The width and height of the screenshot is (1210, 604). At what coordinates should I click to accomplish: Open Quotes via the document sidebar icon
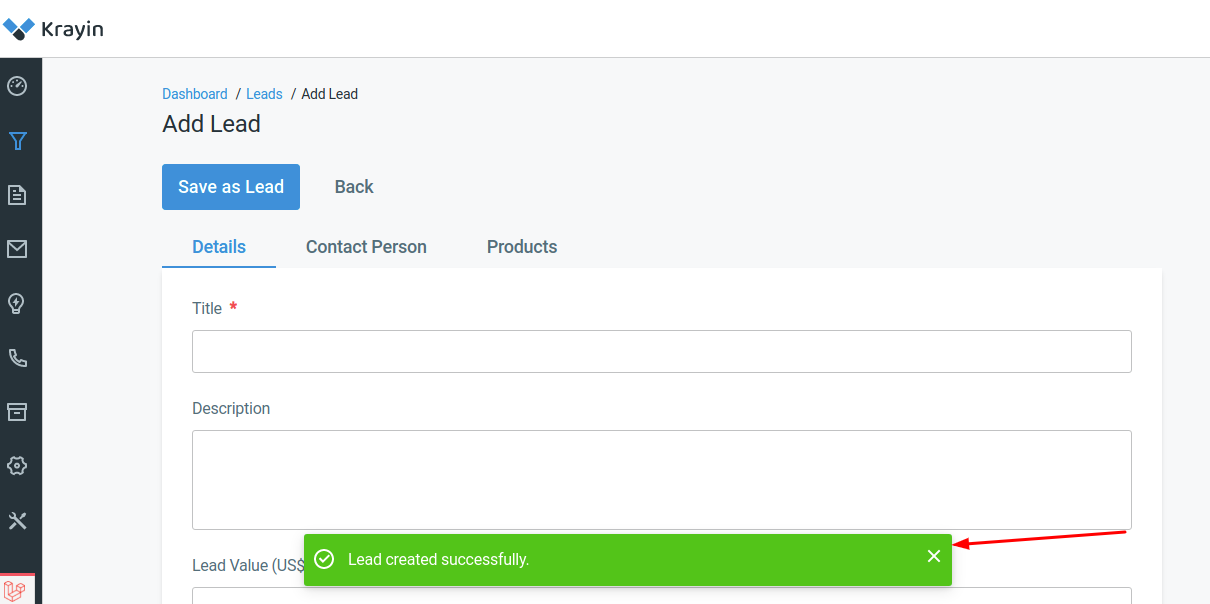[x=18, y=195]
